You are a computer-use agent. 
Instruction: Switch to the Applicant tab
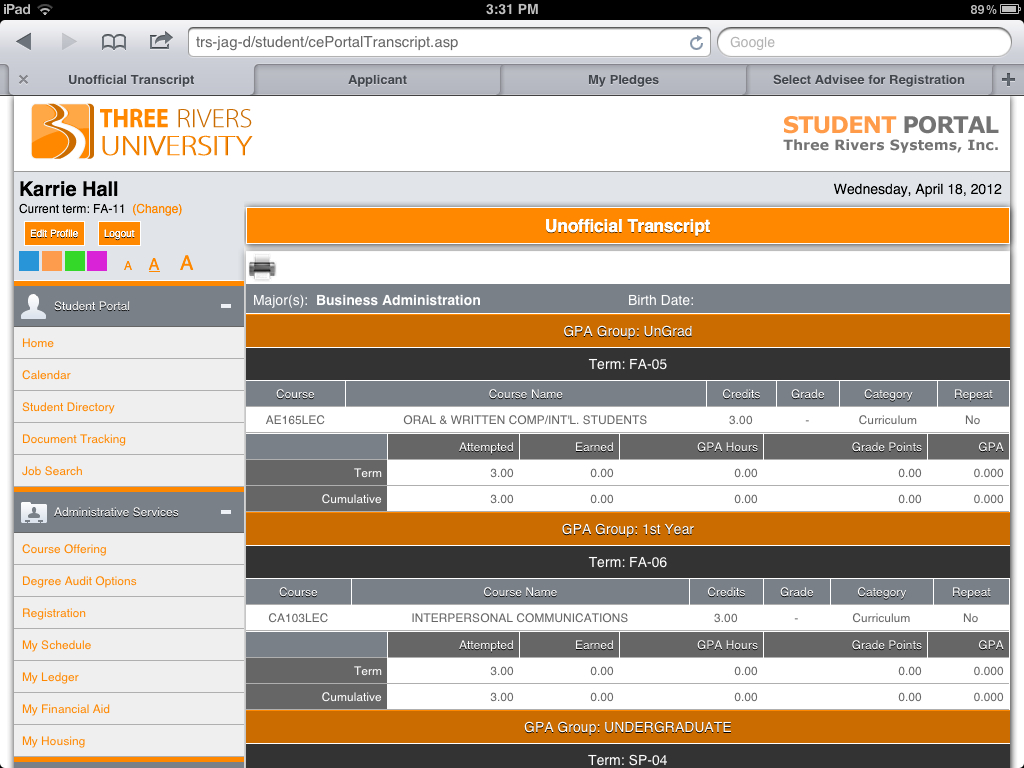click(x=377, y=80)
